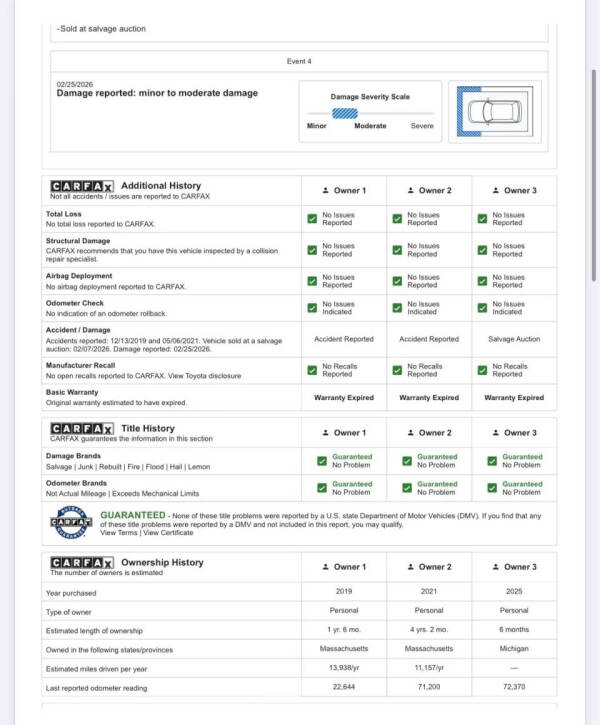Click the Owner 1 person icon in Additional History
This screenshot has height=725, width=600.
point(325,190)
